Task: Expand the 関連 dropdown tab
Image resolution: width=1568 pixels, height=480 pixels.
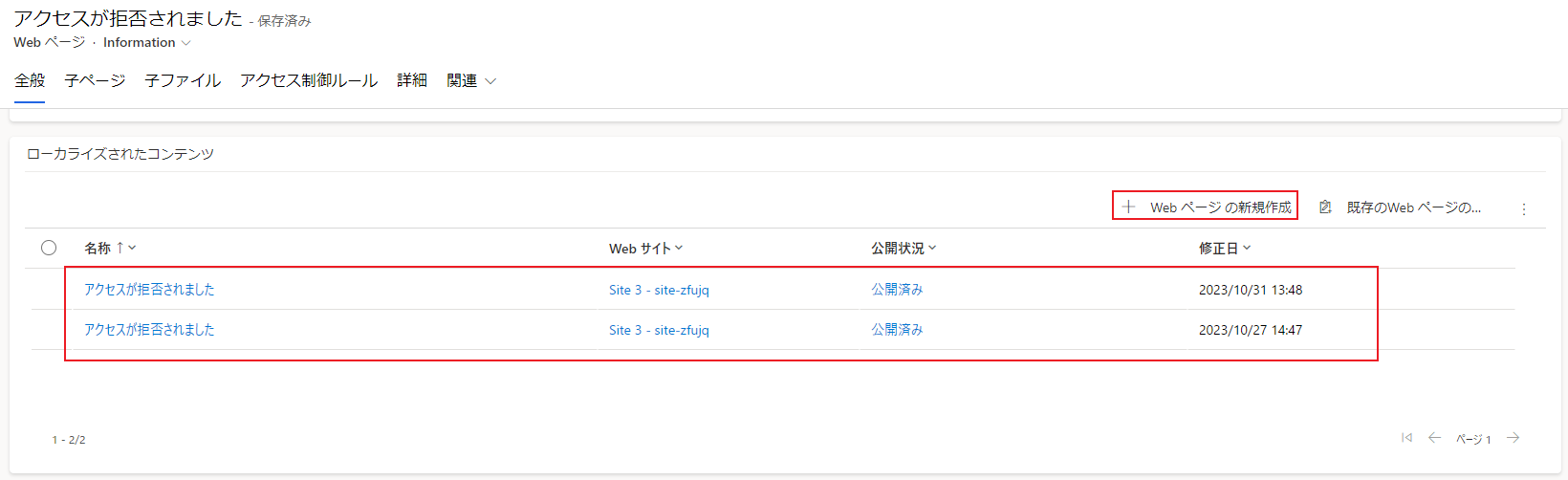Action: [471, 80]
